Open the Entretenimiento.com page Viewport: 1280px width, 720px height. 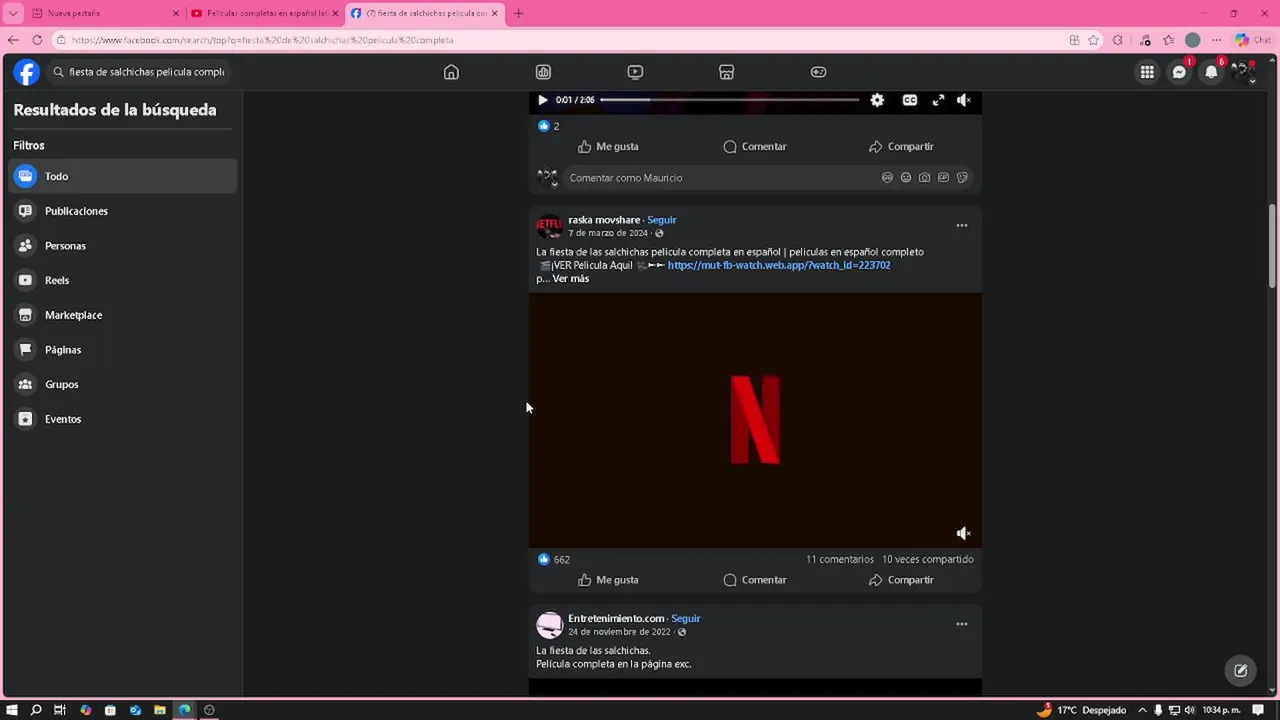616,619
